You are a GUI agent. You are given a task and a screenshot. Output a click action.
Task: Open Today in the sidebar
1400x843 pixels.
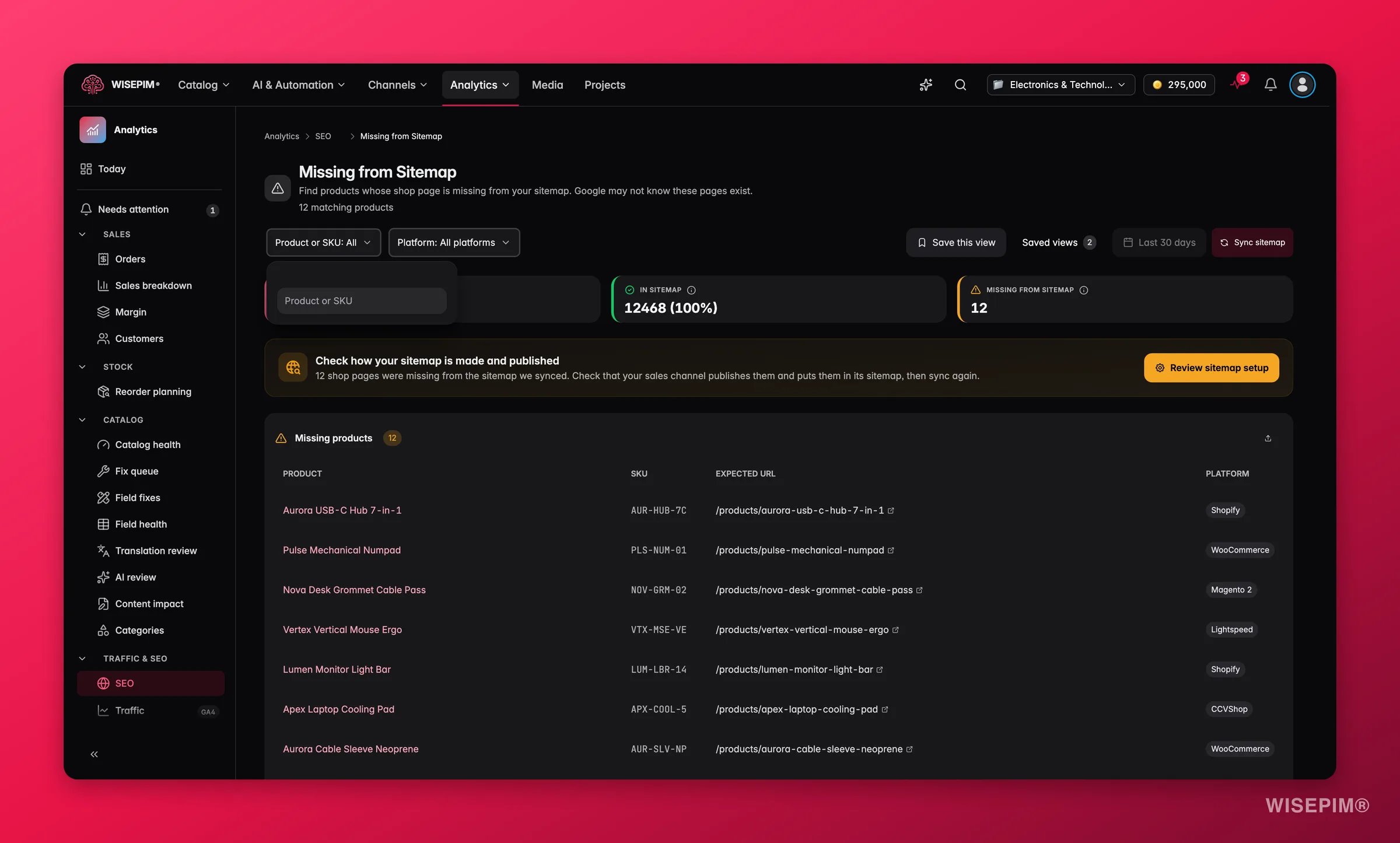(x=150, y=169)
